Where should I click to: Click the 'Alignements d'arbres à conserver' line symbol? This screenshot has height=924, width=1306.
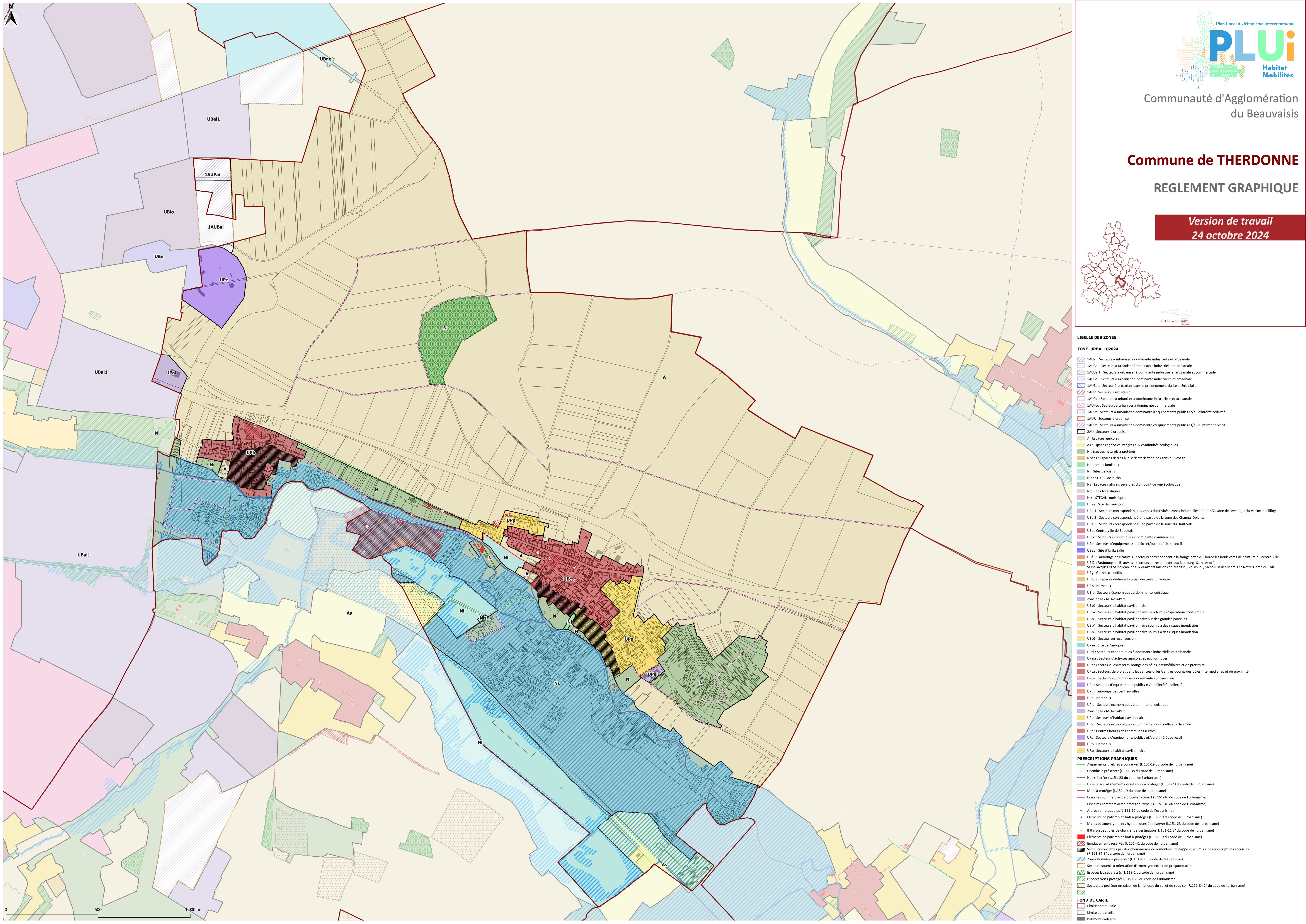click(x=1081, y=765)
